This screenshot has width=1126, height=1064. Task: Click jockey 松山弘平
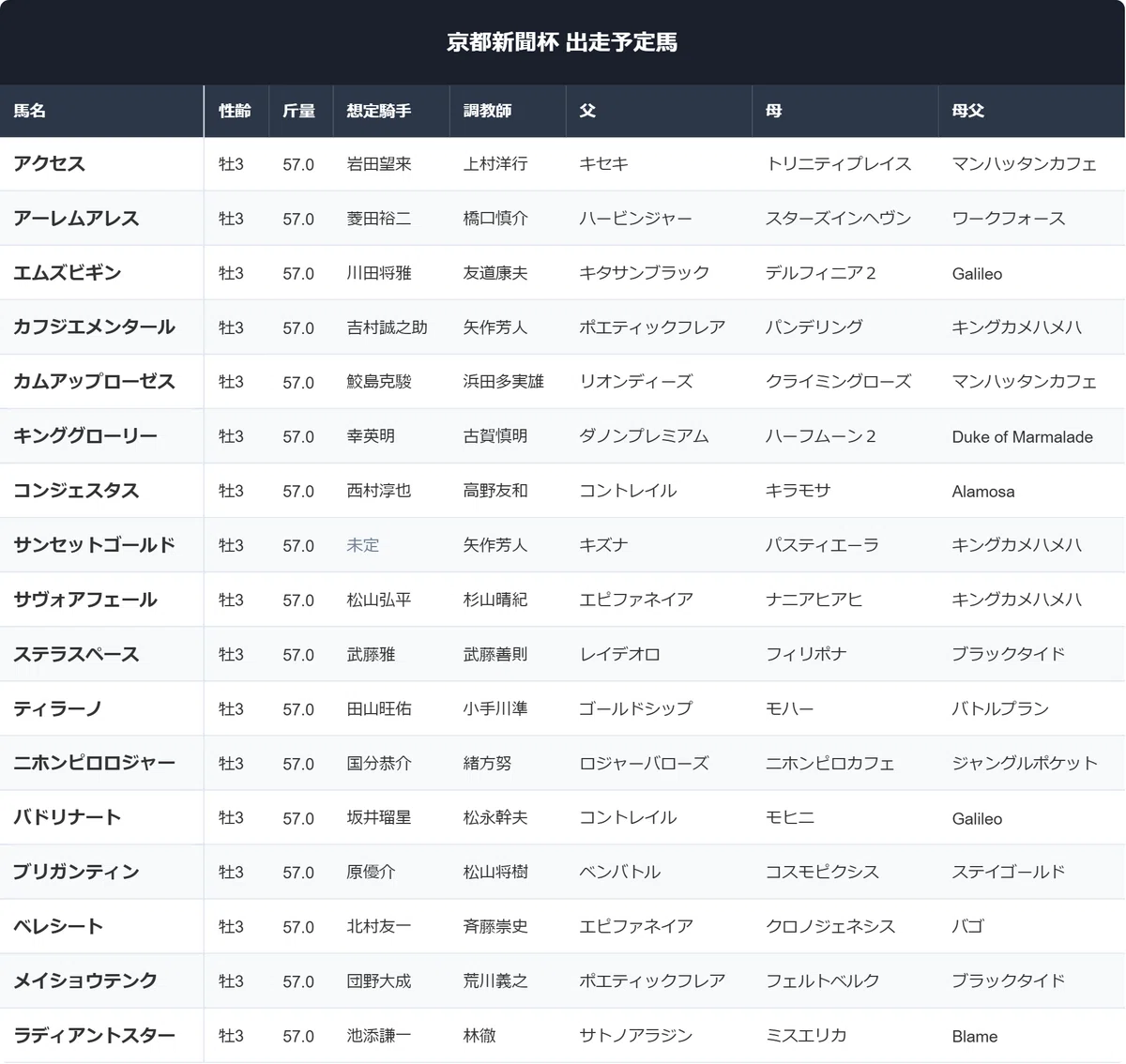(x=379, y=600)
